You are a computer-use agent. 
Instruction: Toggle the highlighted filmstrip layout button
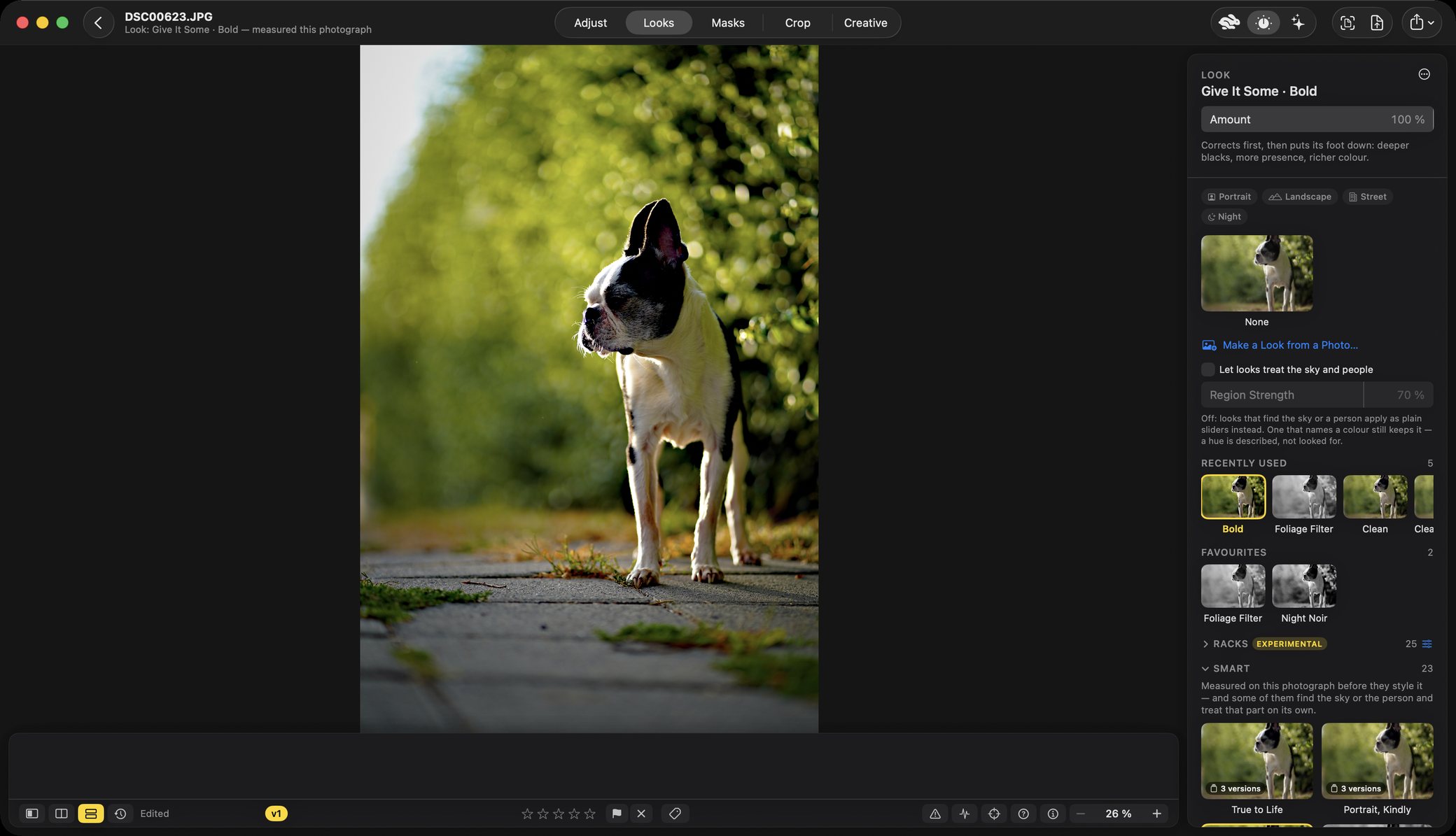pos(91,814)
